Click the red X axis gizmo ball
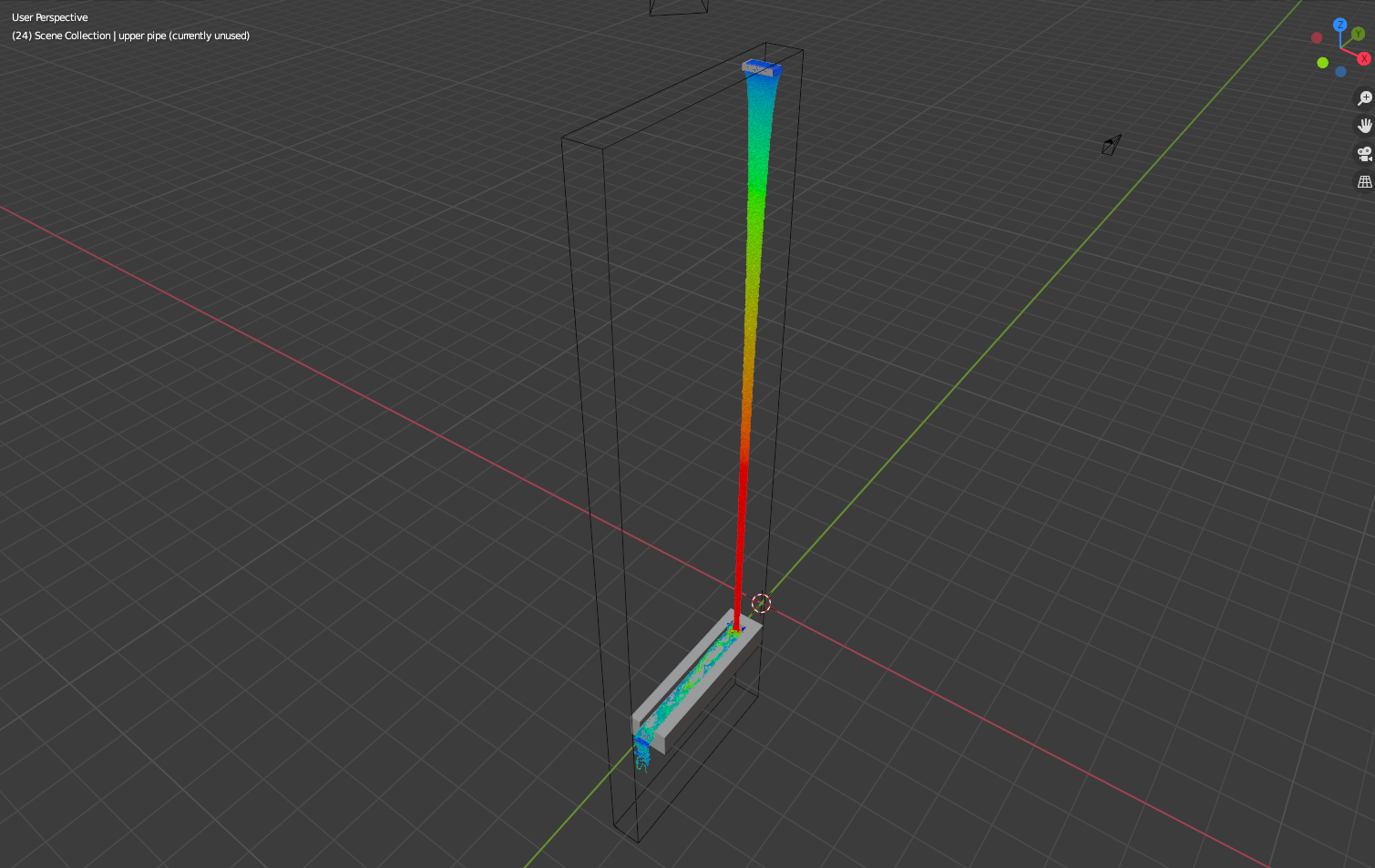The height and width of the screenshot is (868, 1375). (x=1363, y=58)
